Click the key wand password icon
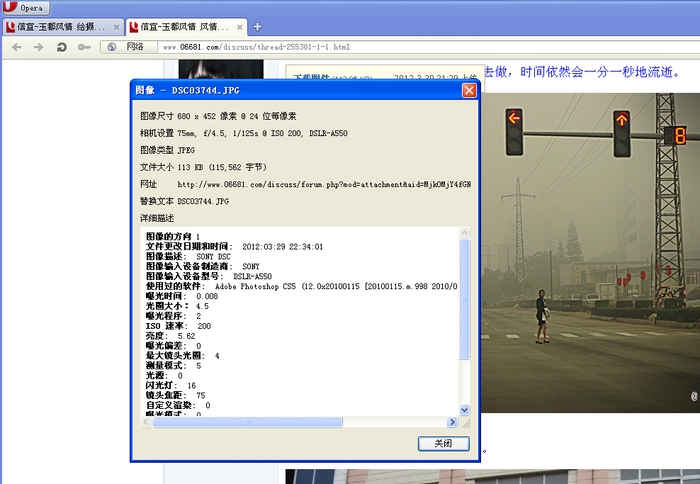The height and width of the screenshot is (484, 700). (x=84, y=47)
